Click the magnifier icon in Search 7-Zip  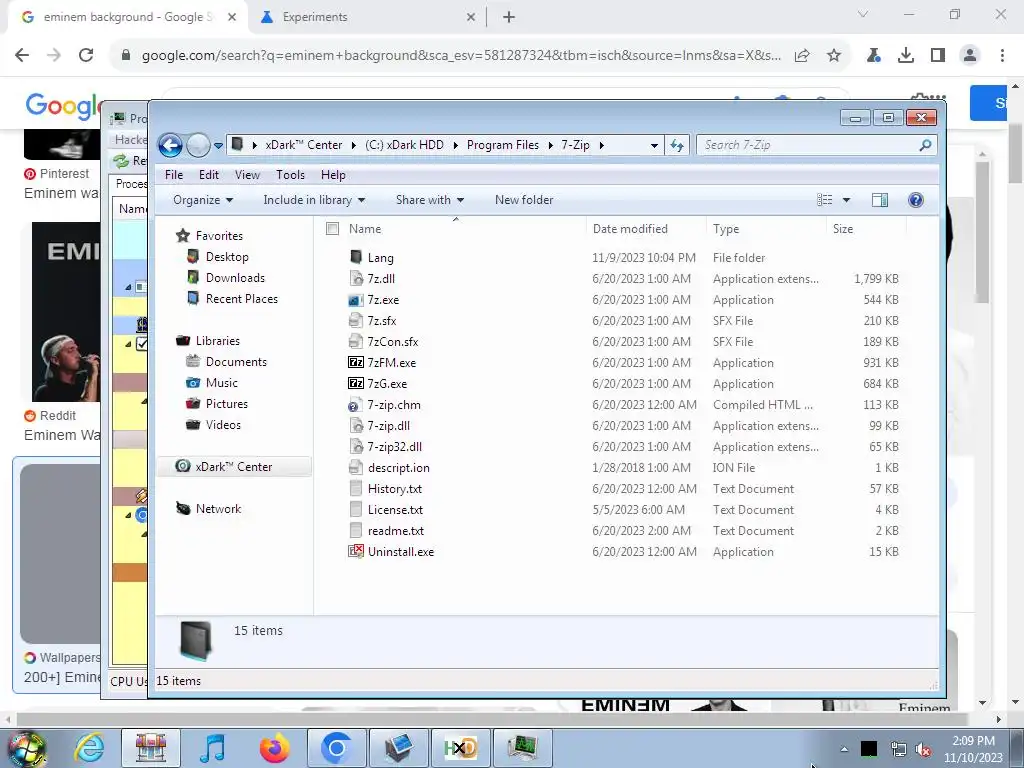coord(925,145)
